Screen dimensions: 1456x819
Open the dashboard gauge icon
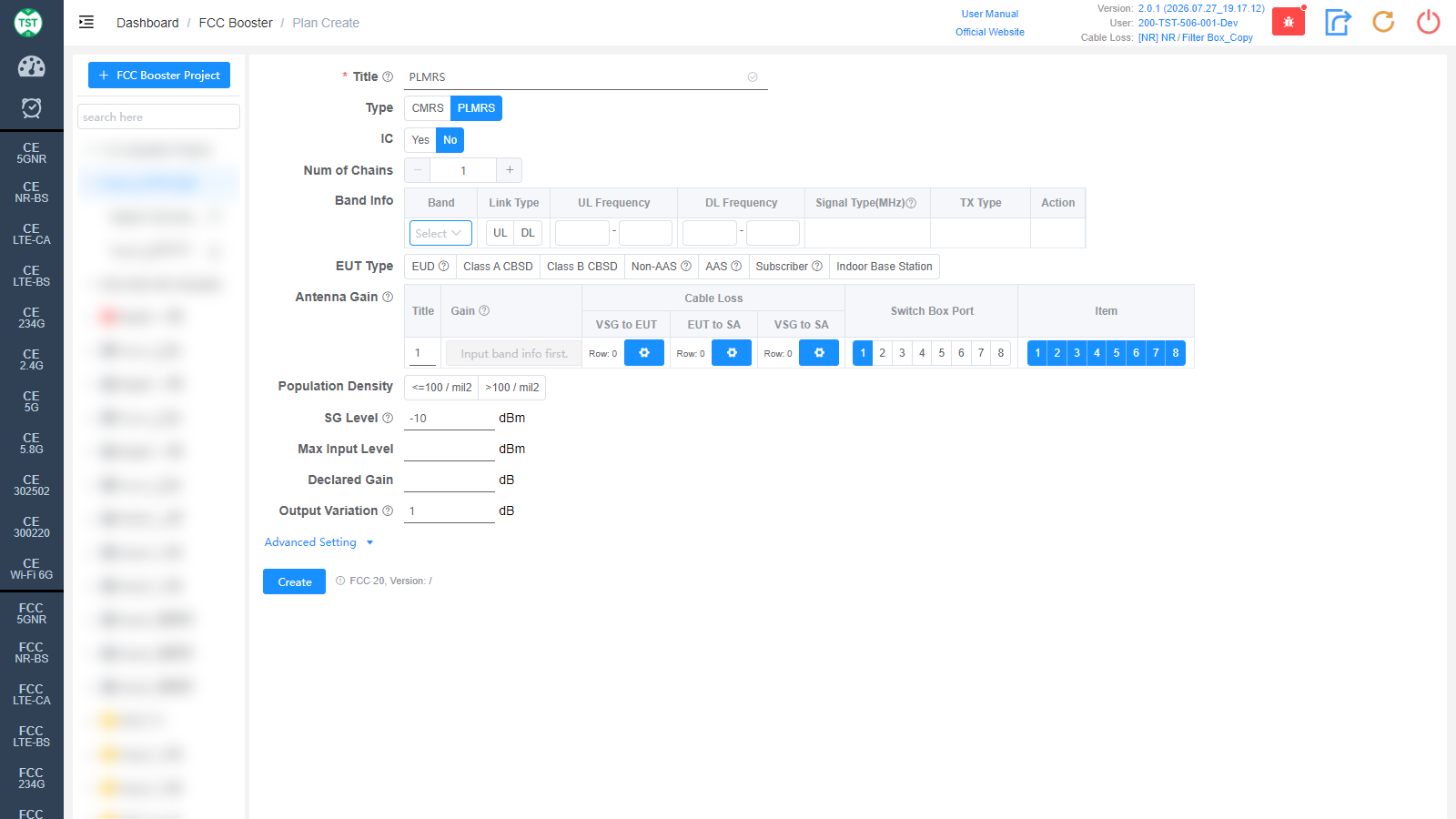31,66
